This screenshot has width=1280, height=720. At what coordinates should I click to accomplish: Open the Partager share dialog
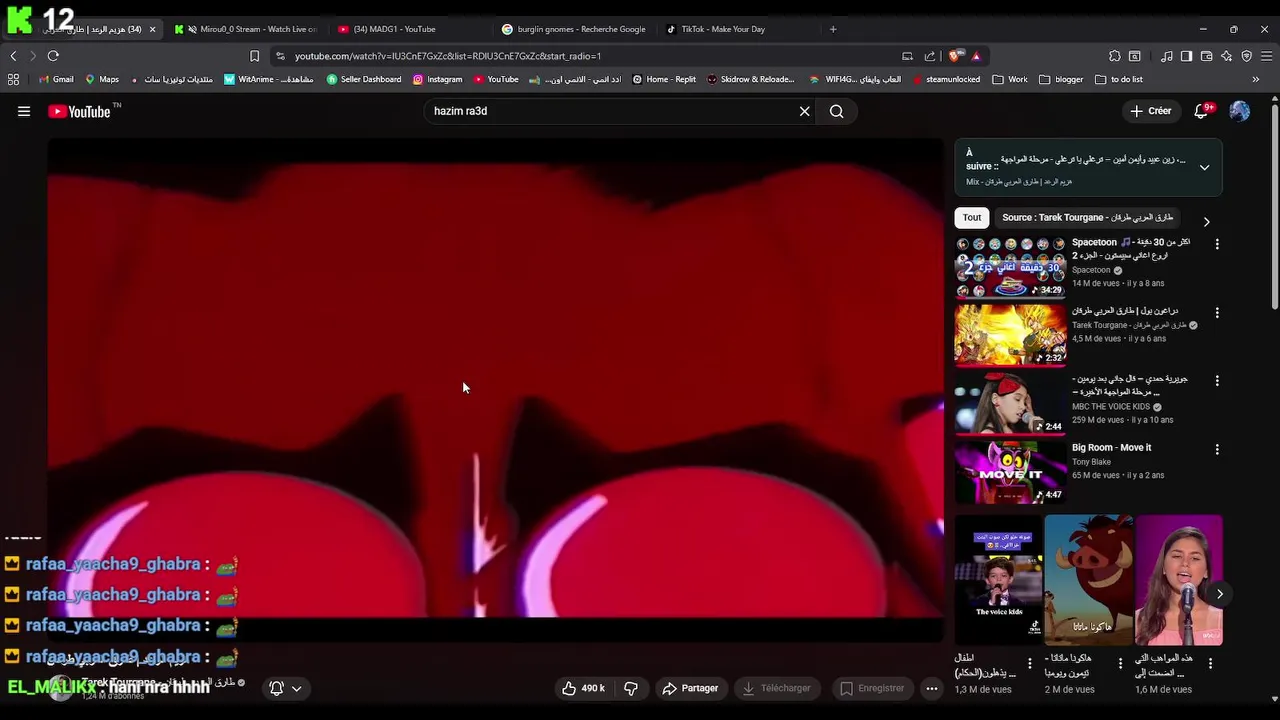690,688
